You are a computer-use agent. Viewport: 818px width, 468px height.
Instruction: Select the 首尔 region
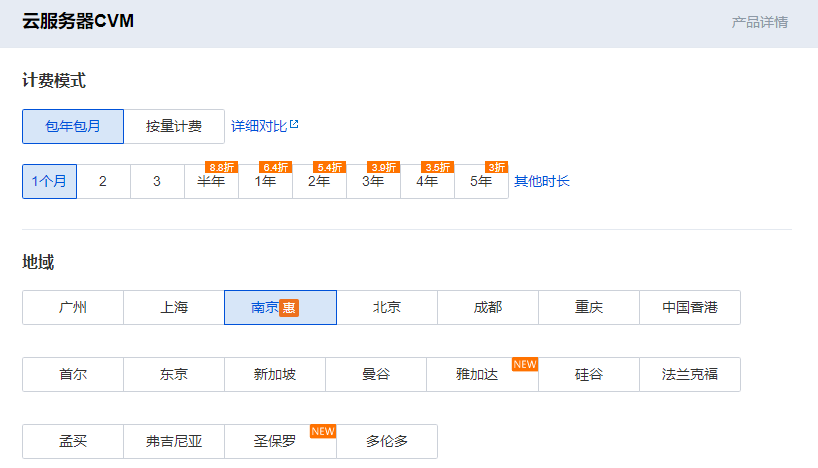(x=73, y=374)
